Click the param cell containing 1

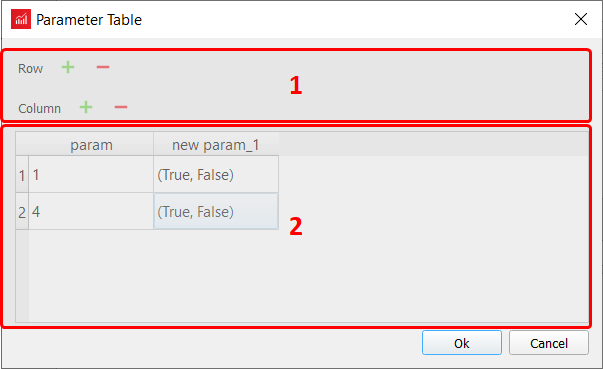(x=91, y=175)
